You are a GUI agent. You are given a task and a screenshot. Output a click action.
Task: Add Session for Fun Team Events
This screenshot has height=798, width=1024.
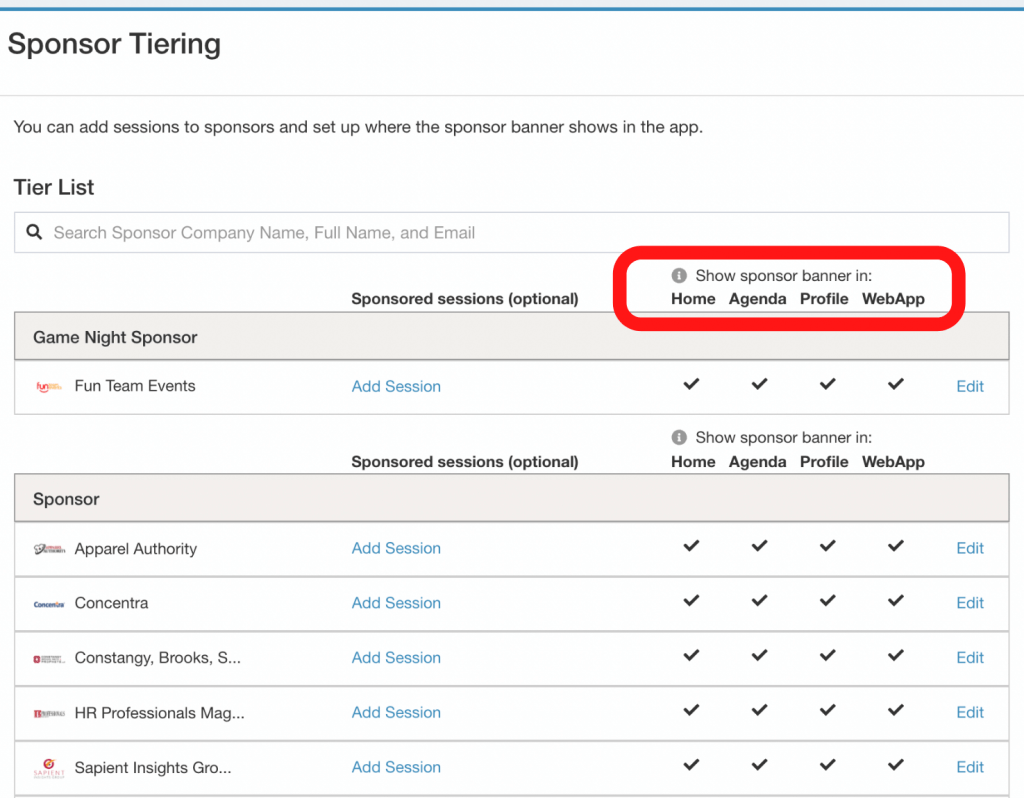(x=396, y=386)
